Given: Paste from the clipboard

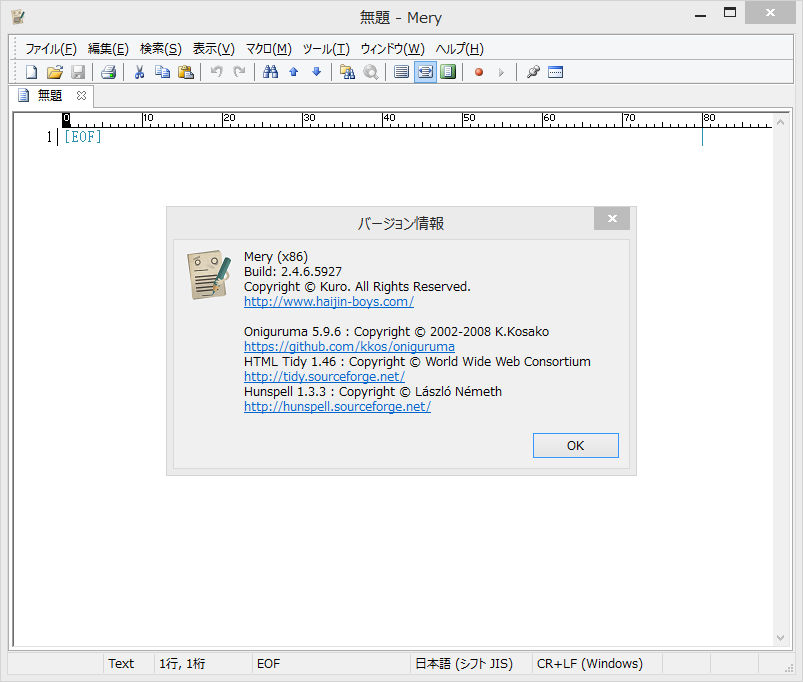Looking at the screenshot, I should coord(185,71).
